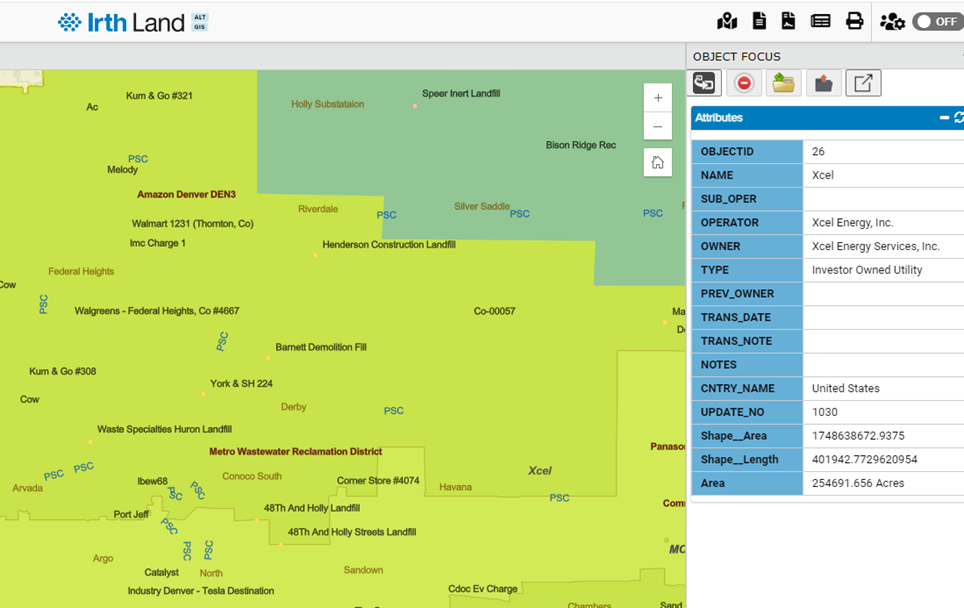The width and height of the screenshot is (964, 608).
Task: Export to PDF via PDF file icon
Action: coord(788,21)
